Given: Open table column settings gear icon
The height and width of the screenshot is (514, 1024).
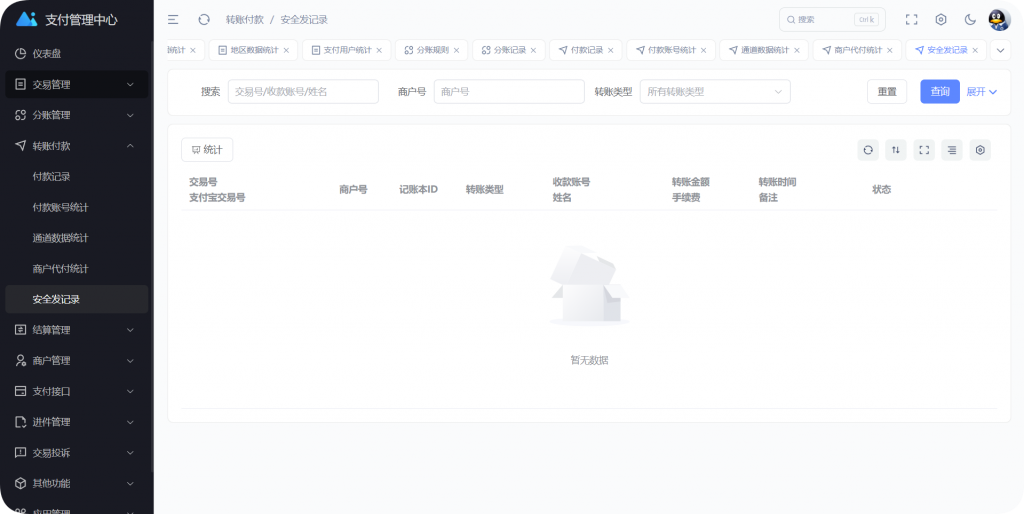Looking at the screenshot, I should coord(980,150).
